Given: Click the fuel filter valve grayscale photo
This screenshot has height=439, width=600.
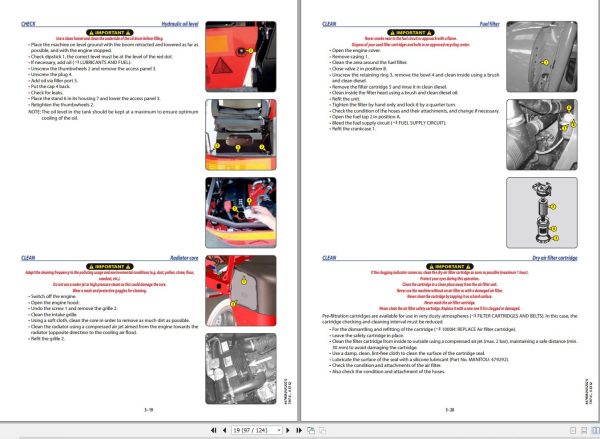Looking at the screenshot, I should [x=542, y=134].
